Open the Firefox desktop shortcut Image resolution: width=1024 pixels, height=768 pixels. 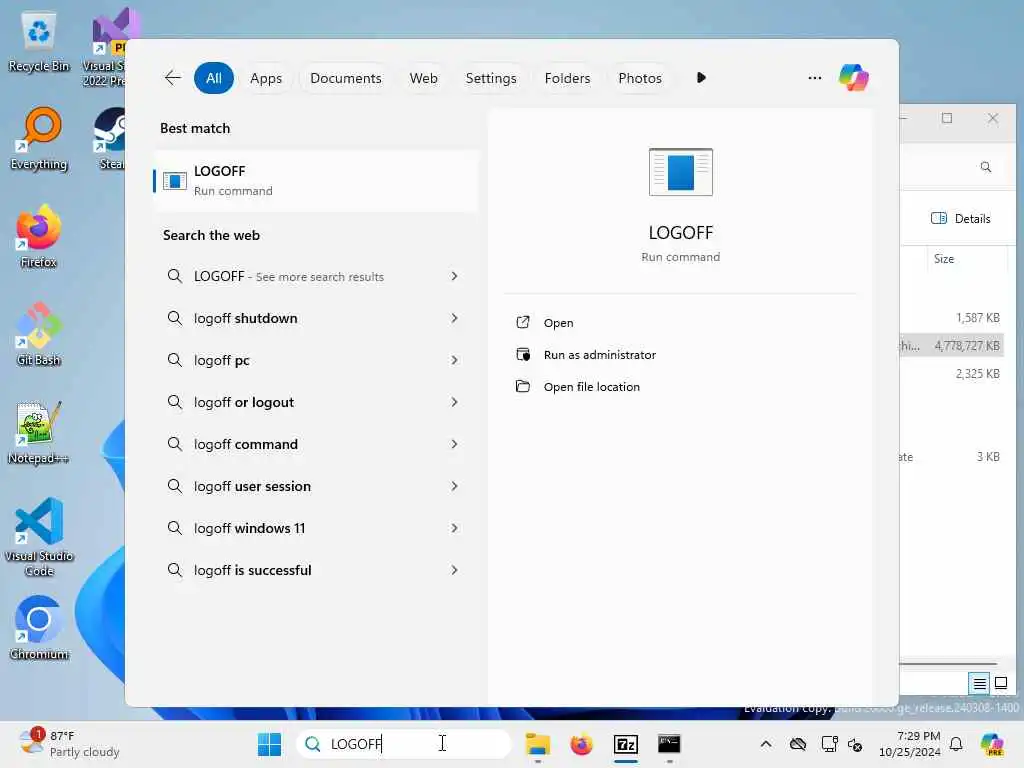click(39, 236)
